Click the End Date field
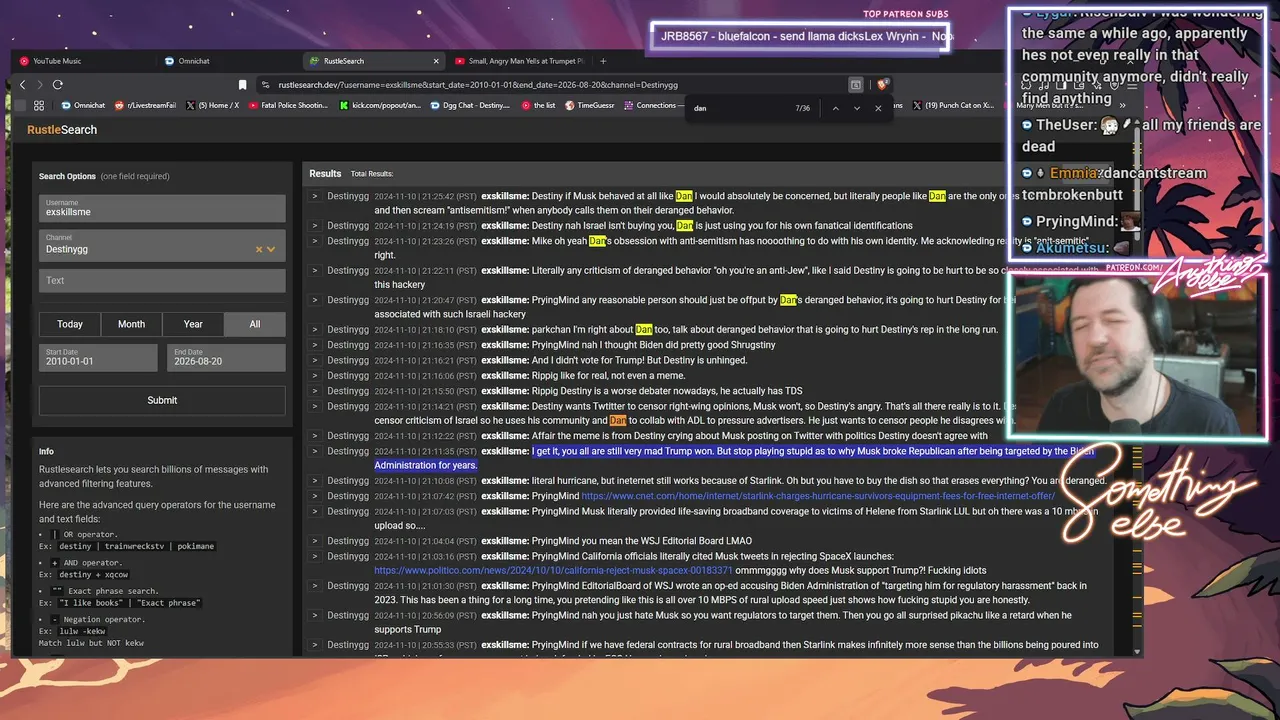 pos(226,357)
